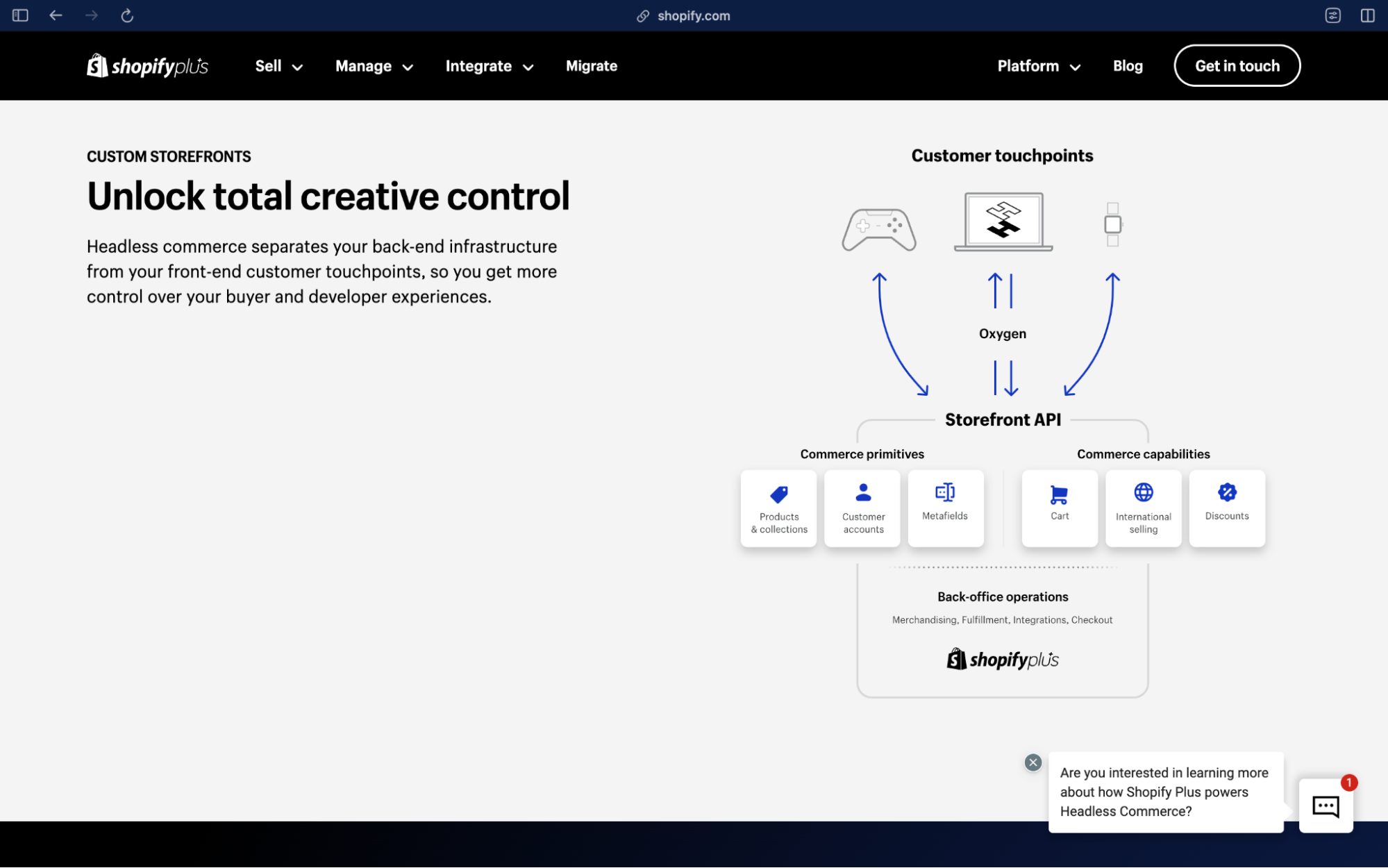The height and width of the screenshot is (868, 1388).
Task: Click the Customer touchpoints heading
Action: coord(1002,156)
